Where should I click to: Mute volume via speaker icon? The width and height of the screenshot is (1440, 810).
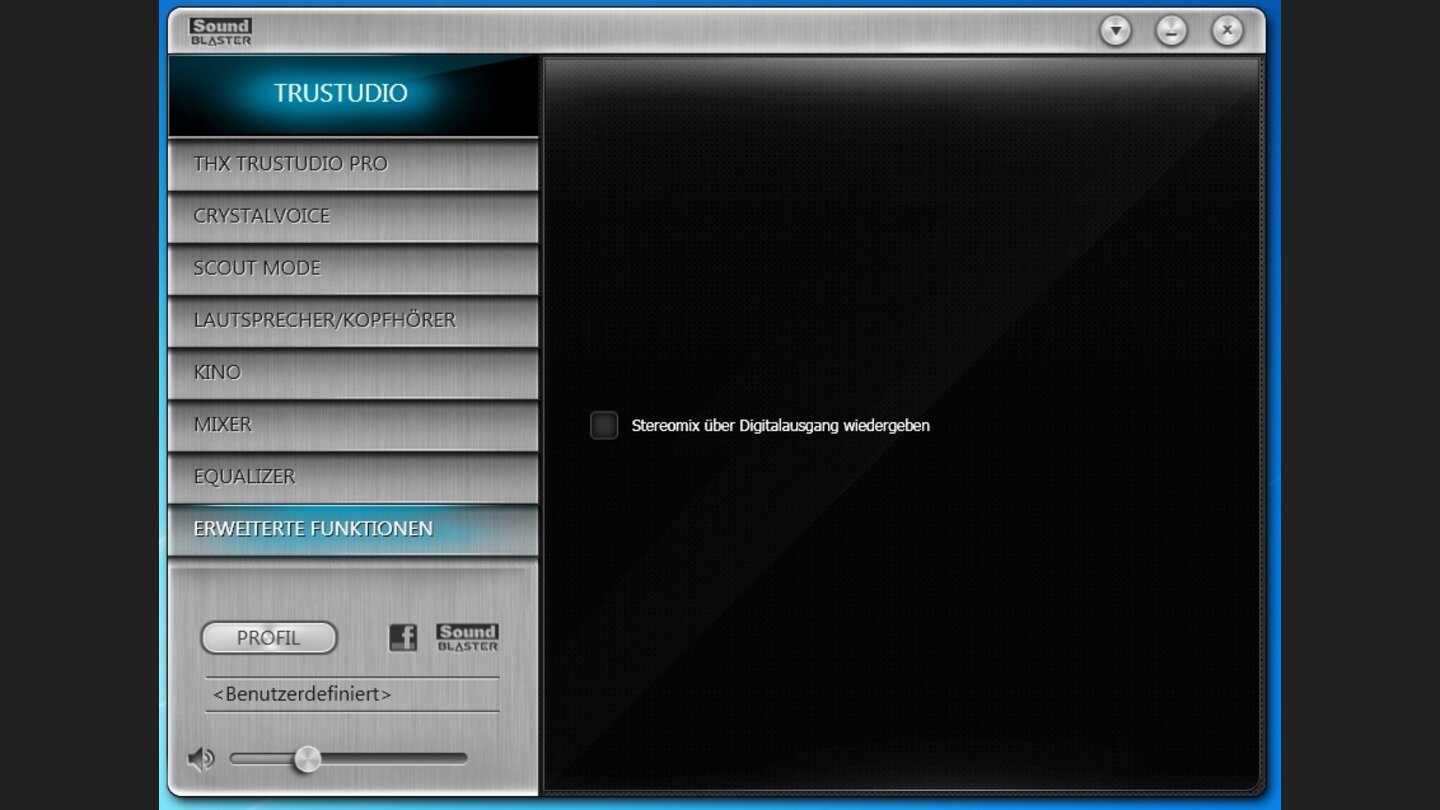click(x=200, y=759)
